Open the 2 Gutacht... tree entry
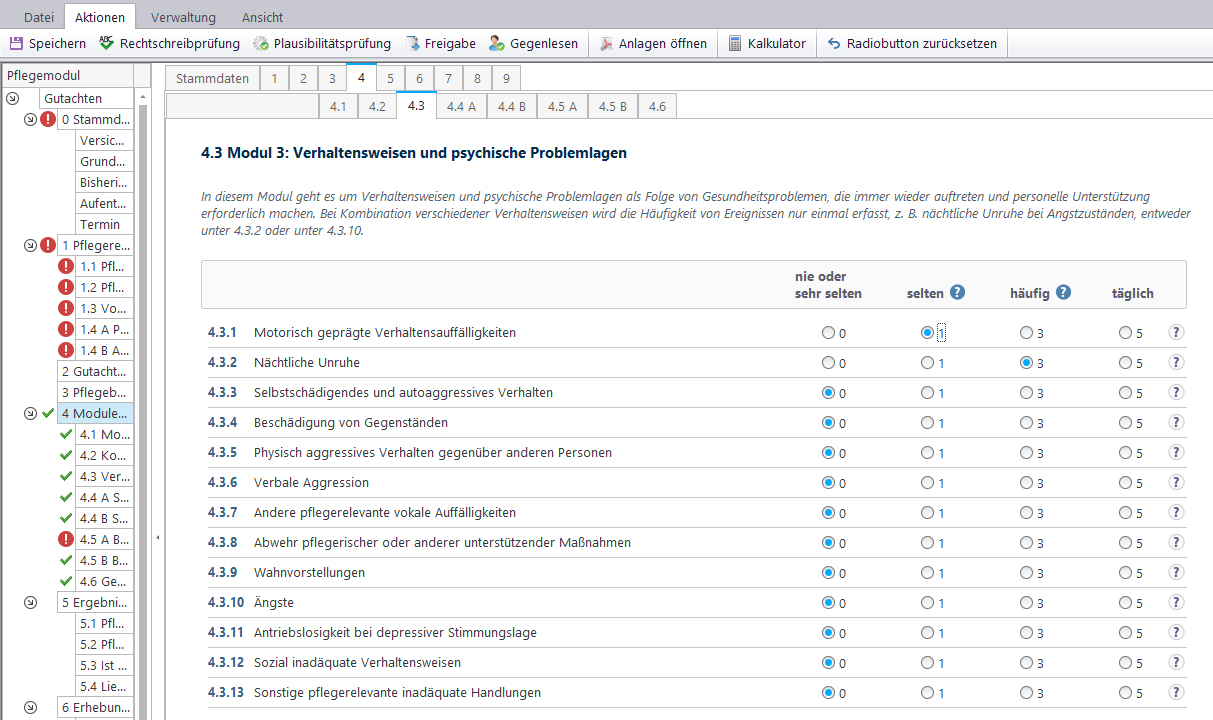Image resolution: width=1213 pixels, height=720 pixels. (x=95, y=371)
